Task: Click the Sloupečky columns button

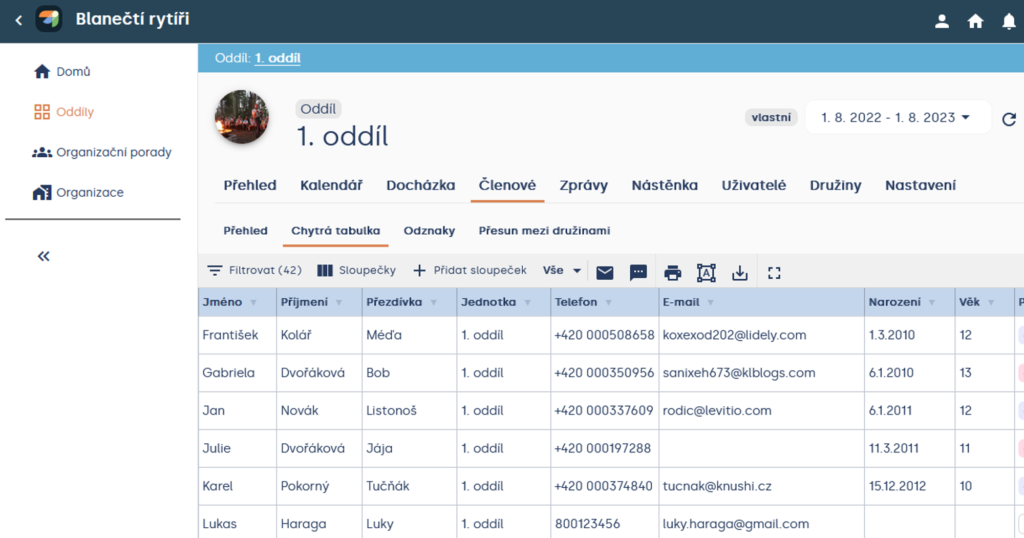Action: coord(357,270)
